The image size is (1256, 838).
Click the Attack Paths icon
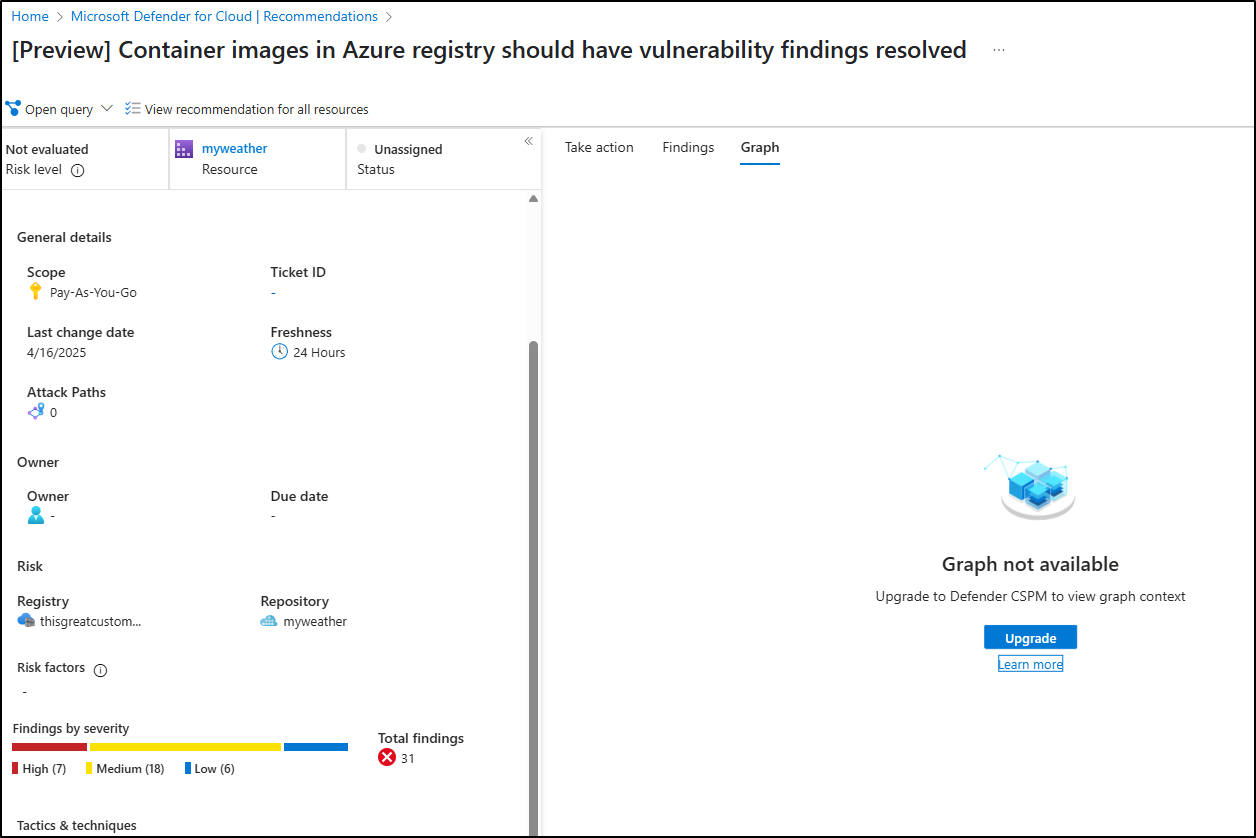click(x=36, y=412)
